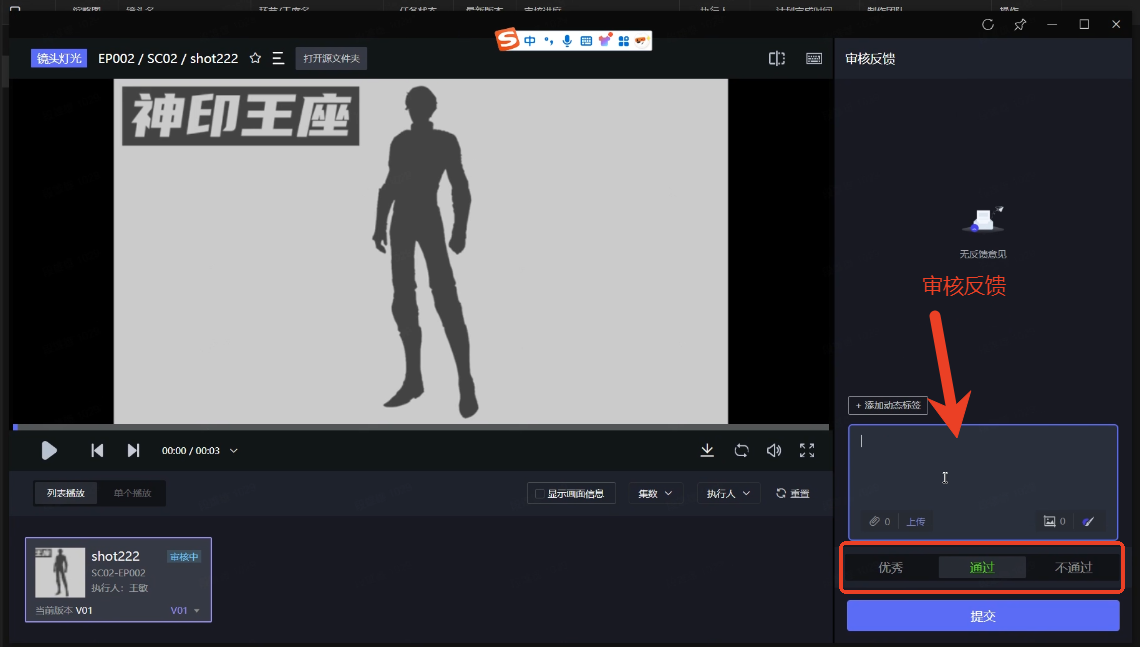Open fullscreen video view
This screenshot has height=647, width=1140.
coord(807,451)
